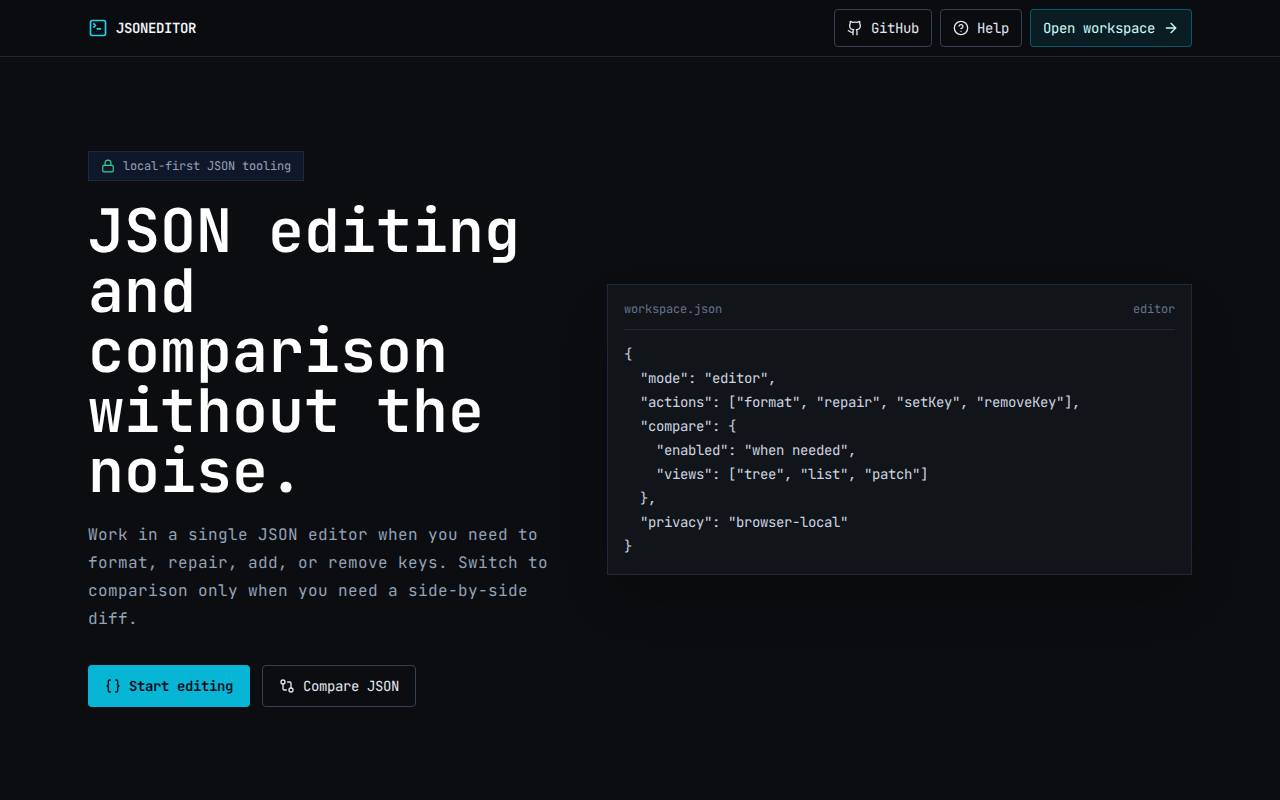Viewport: 1280px width, 800px height.
Task: Click the main headline 'JSON editing'
Action: pos(304,232)
